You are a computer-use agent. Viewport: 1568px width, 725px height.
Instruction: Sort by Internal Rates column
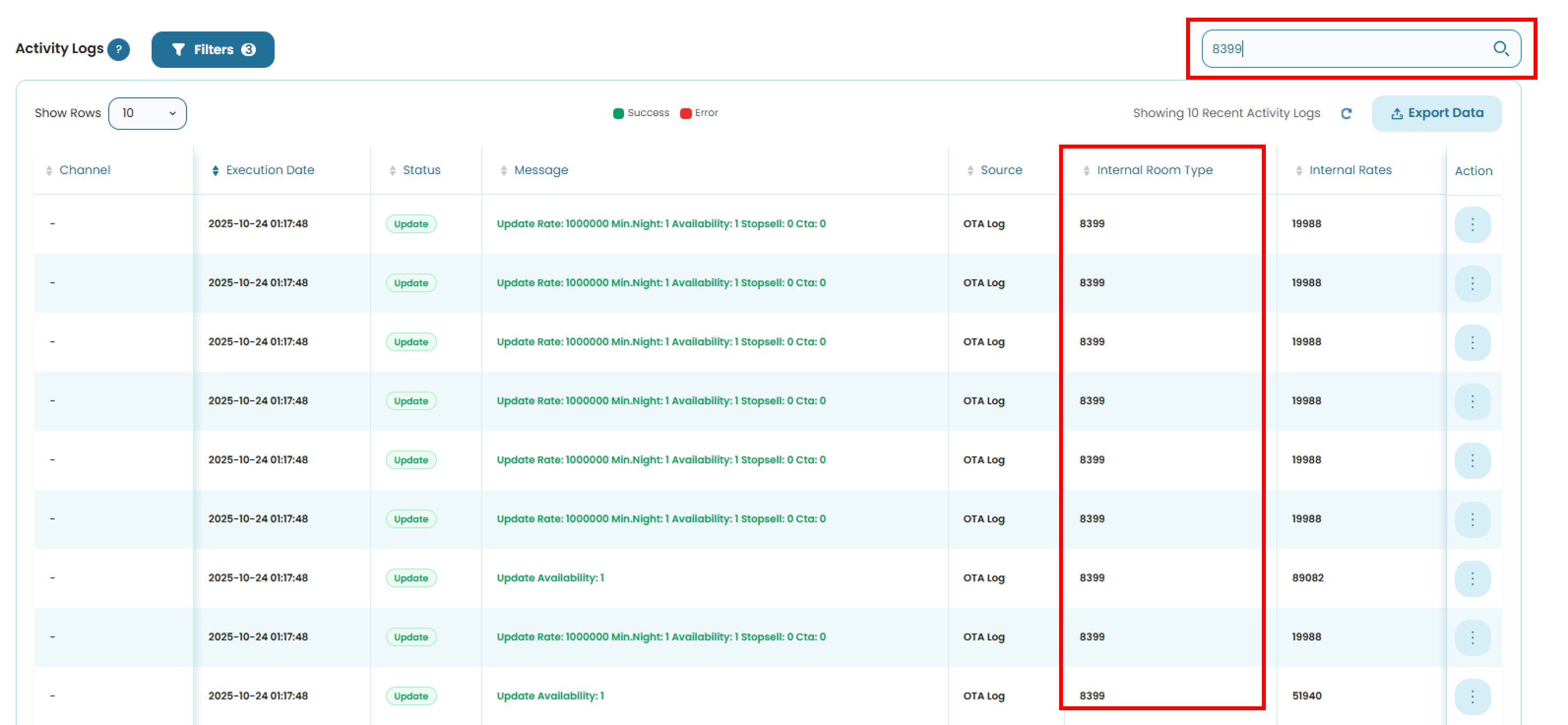[x=1349, y=170]
